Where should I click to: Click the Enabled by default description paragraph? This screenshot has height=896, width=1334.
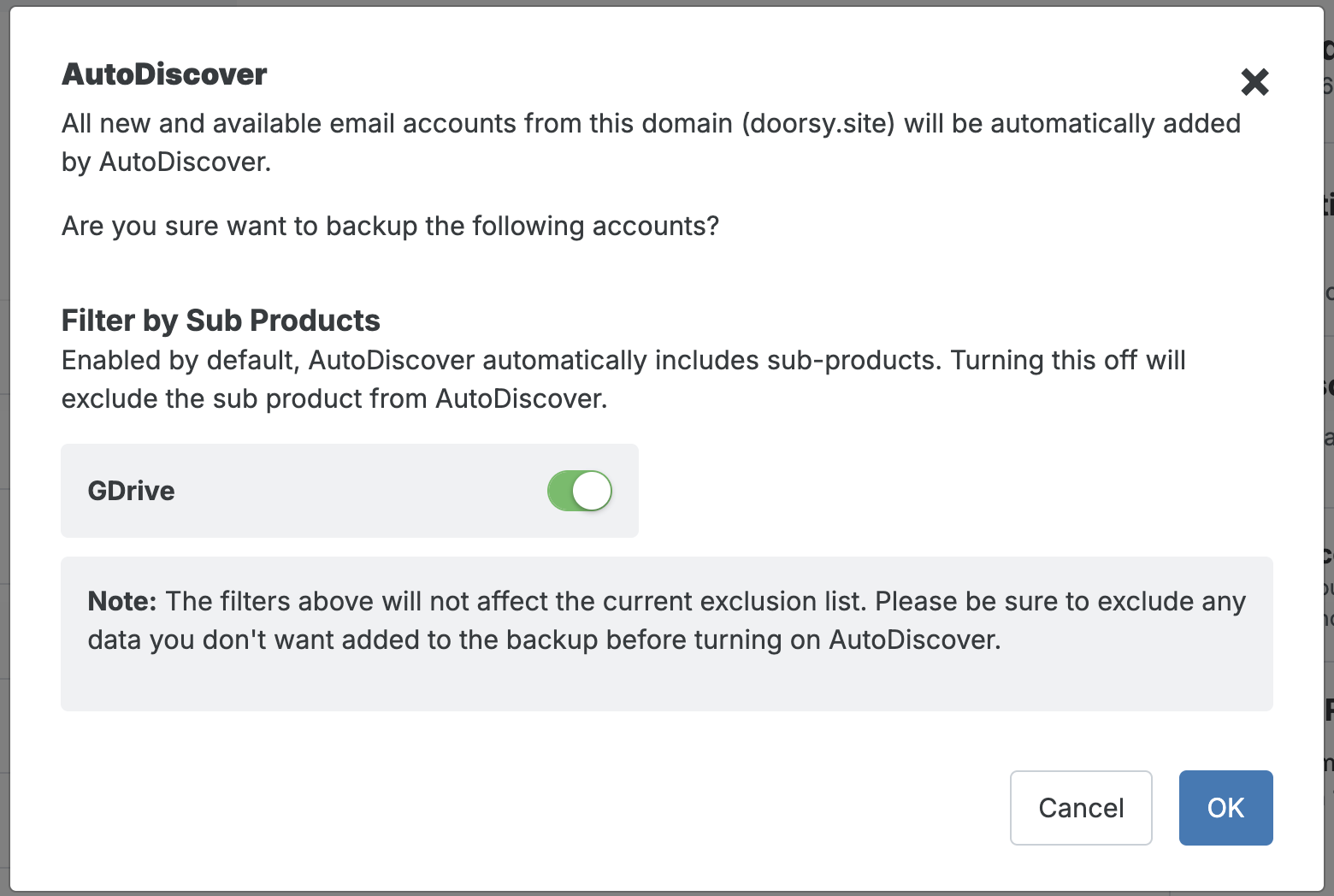coord(623,380)
